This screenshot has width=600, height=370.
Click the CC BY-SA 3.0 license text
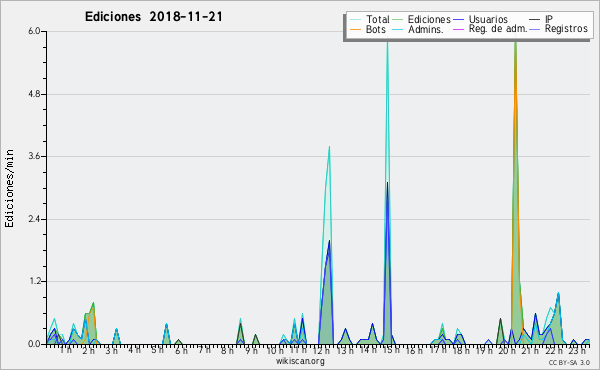pyautogui.click(x=569, y=362)
